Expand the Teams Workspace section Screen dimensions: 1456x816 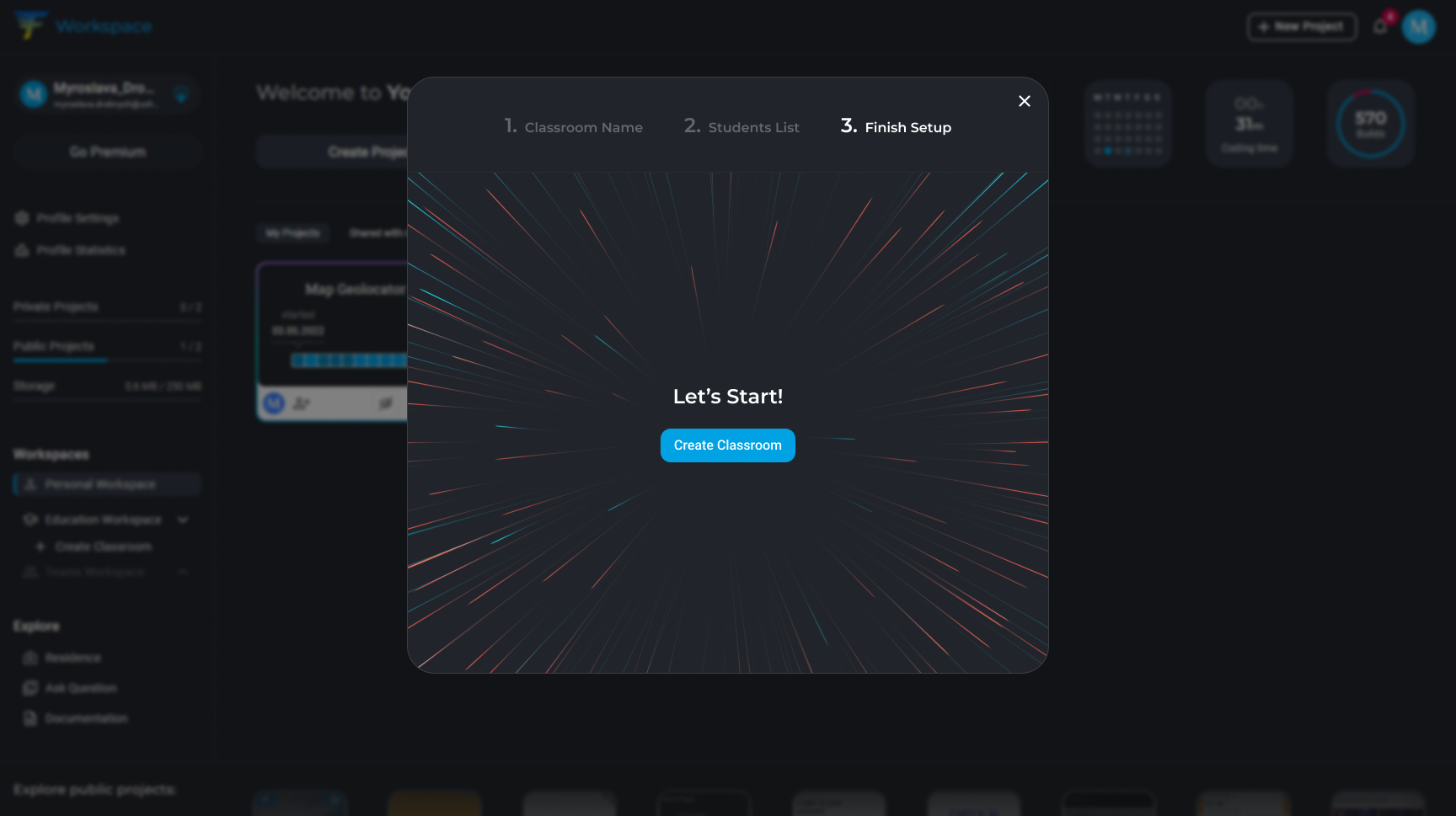pyautogui.click(x=184, y=572)
